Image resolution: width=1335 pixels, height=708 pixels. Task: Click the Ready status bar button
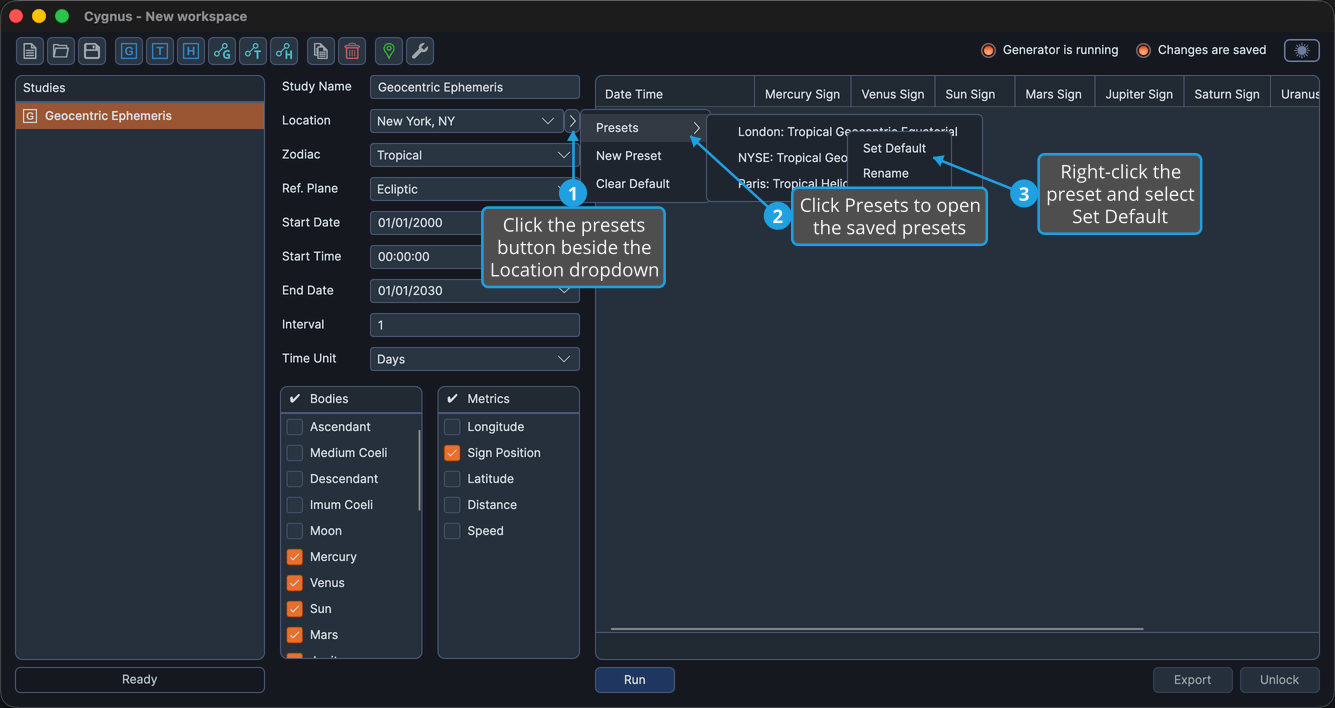pos(140,680)
